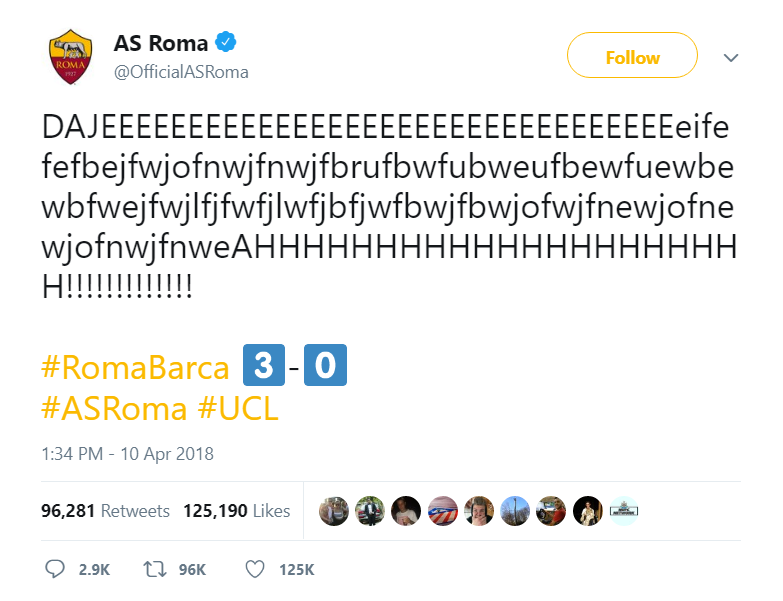View the 96,281 Retweets list
Image resolution: width=783 pixels, height=601 pixels.
(x=105, y=511)
